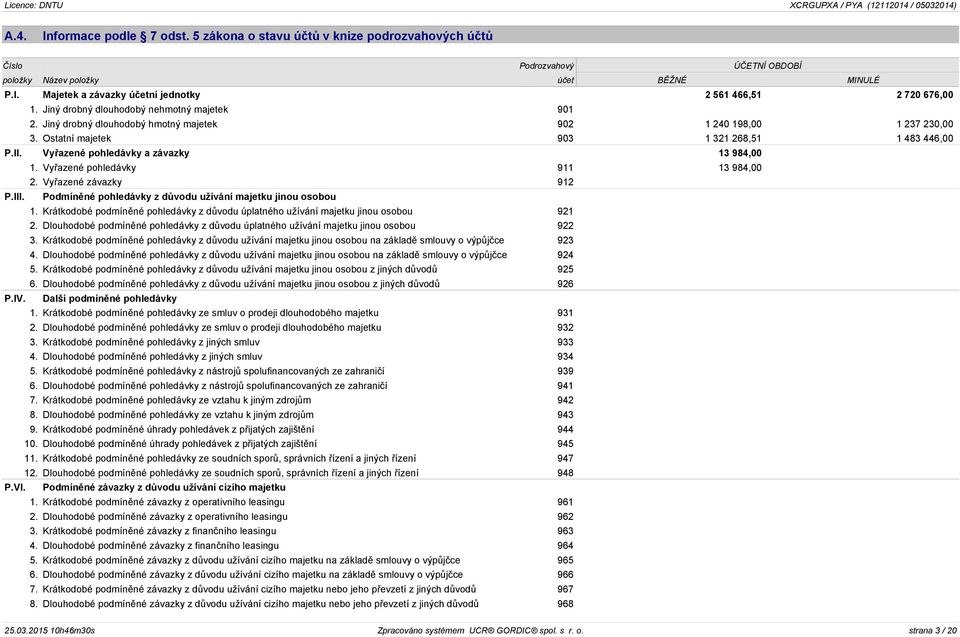Click the 'Podrozvahový' column header

coord(546,66)
